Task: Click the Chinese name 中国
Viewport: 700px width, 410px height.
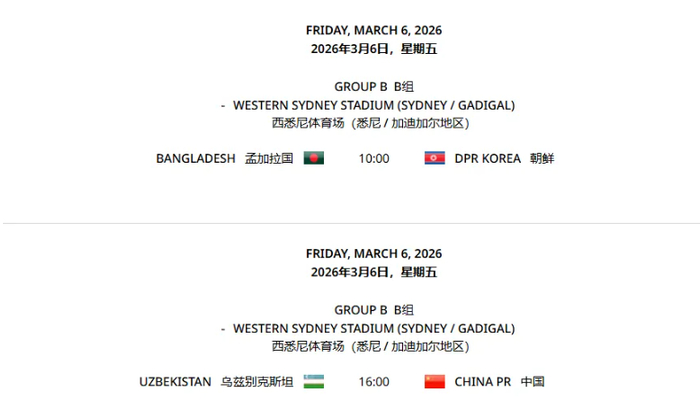Action: [532, 381]
